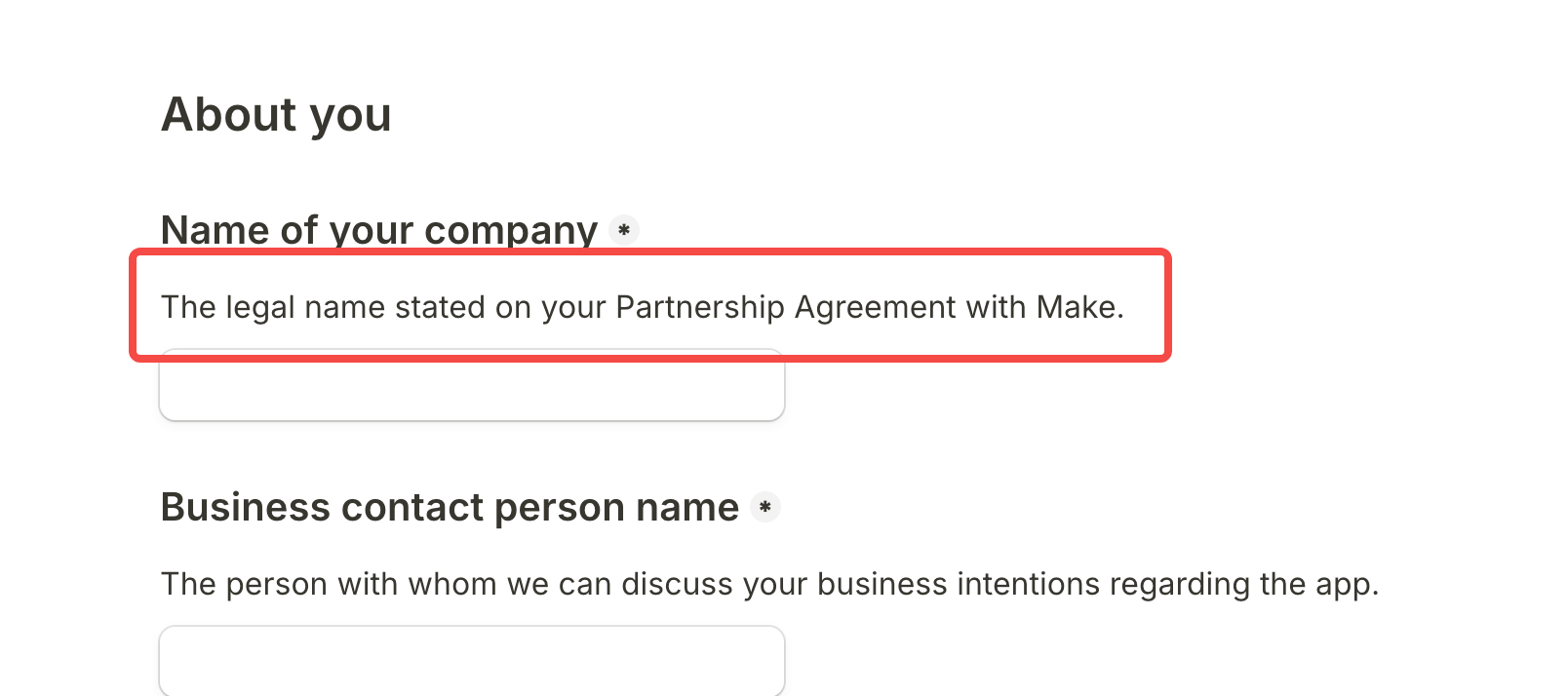1568x696 pixels.
Task: Click the word "Make" in the company description
Action: (1076, 307)
